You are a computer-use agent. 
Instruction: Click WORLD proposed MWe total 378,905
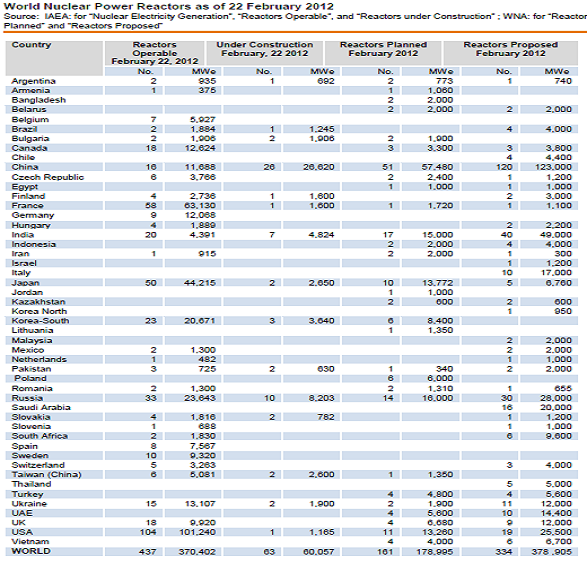point(552,552)
